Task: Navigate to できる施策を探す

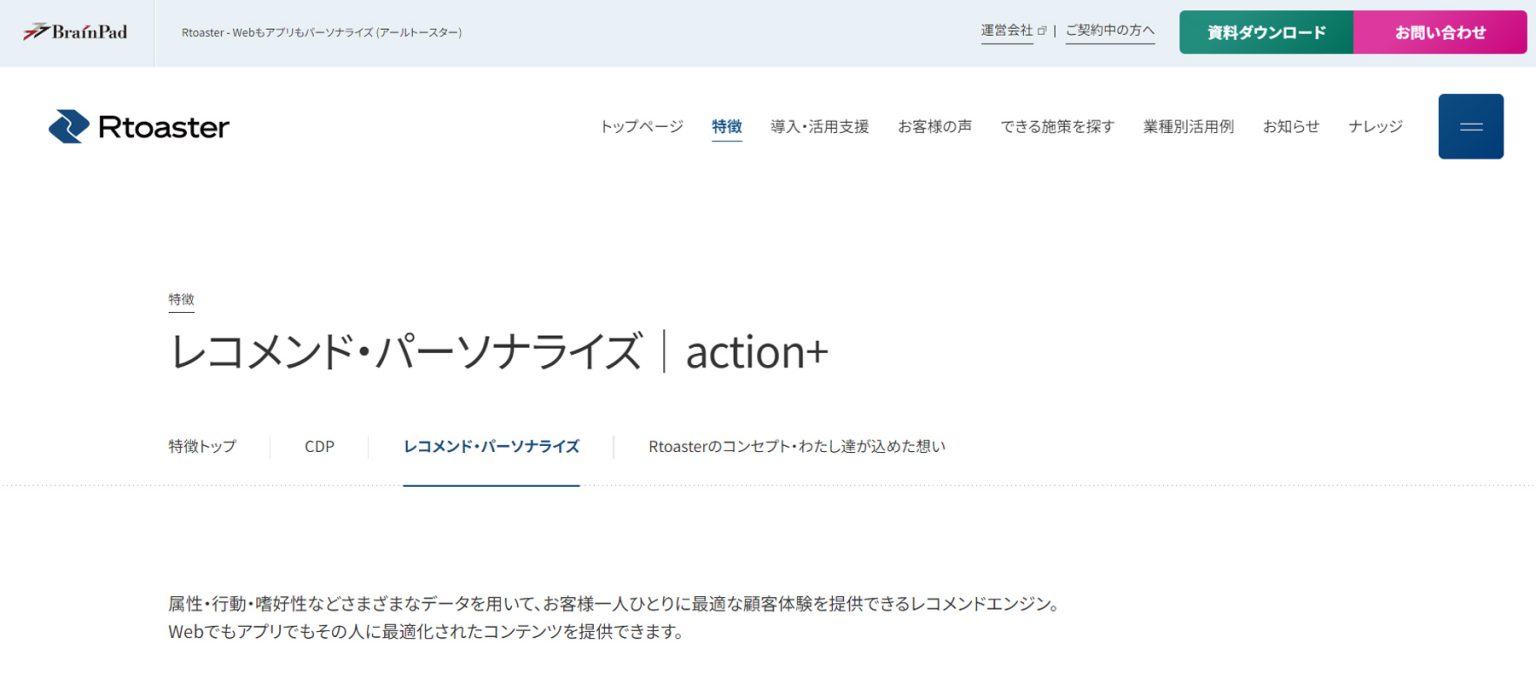Action: pos(1057,126)
